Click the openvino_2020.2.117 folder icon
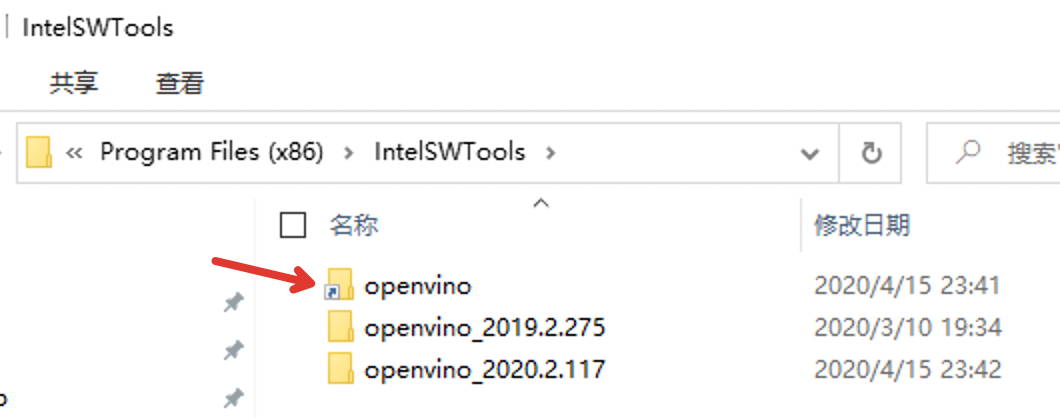 [x=341, y=369]
